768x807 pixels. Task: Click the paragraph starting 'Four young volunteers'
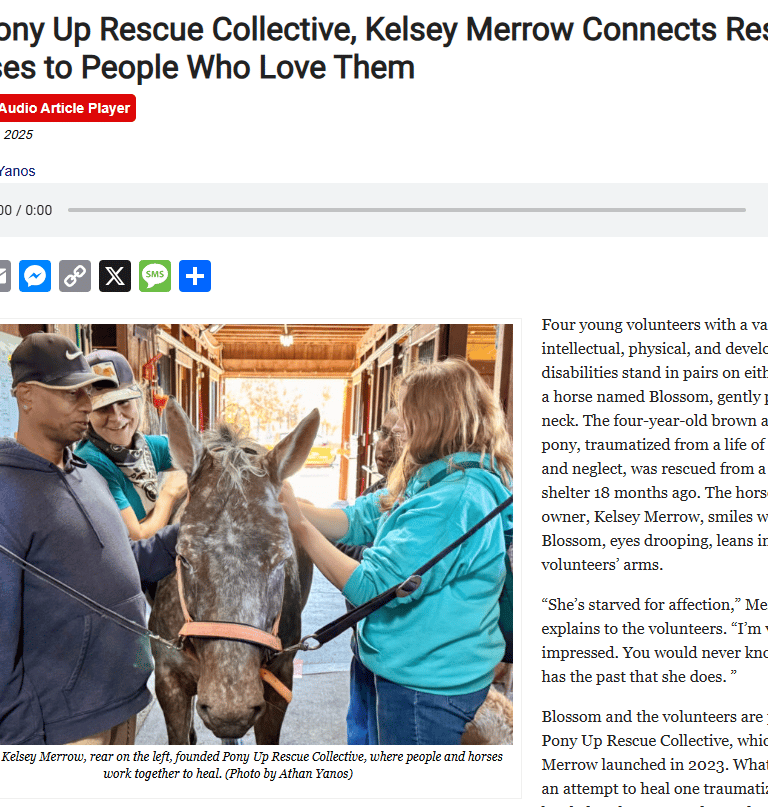tap(654, 445)
